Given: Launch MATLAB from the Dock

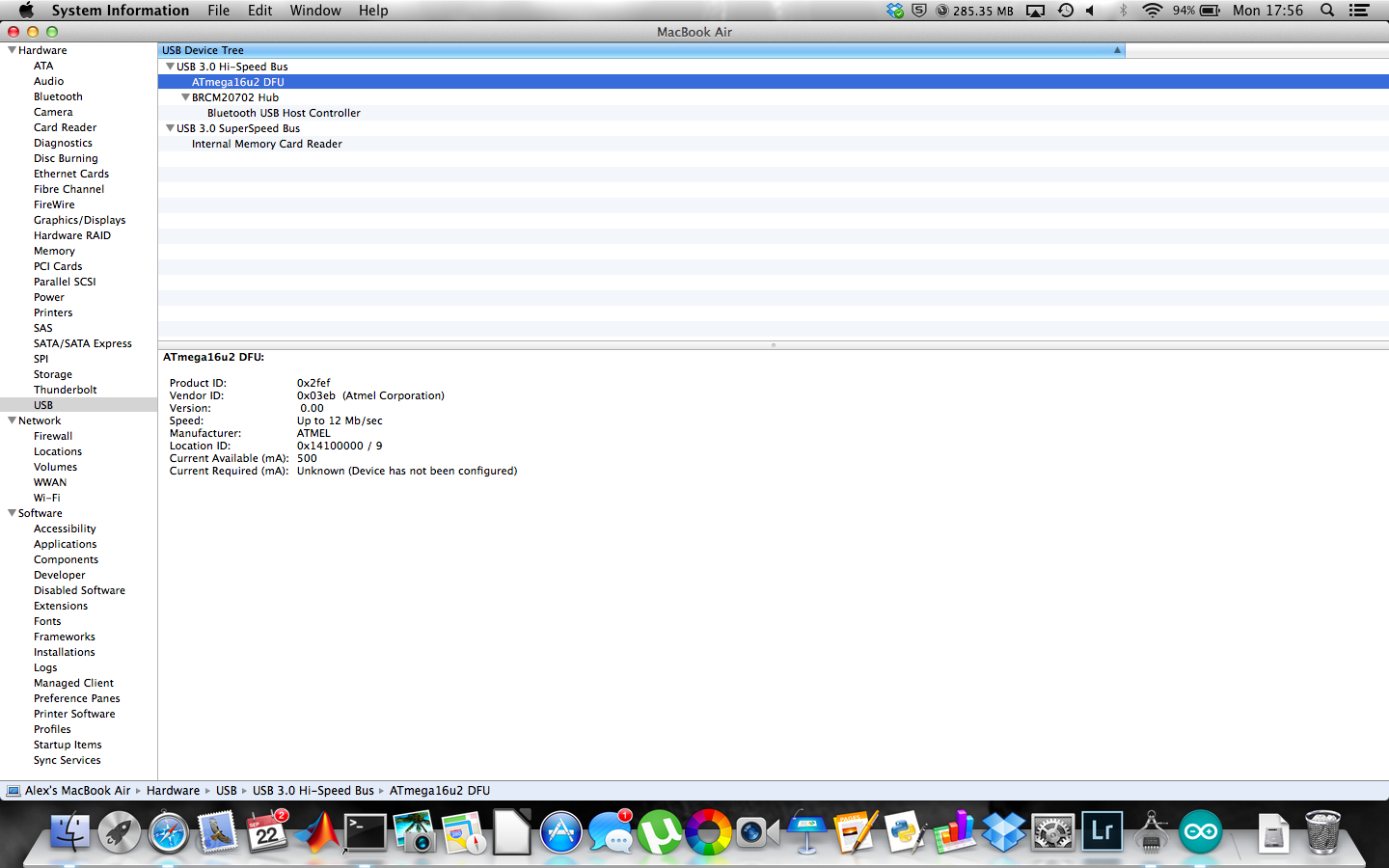Looking at the screenshot, I should [316, 831].
